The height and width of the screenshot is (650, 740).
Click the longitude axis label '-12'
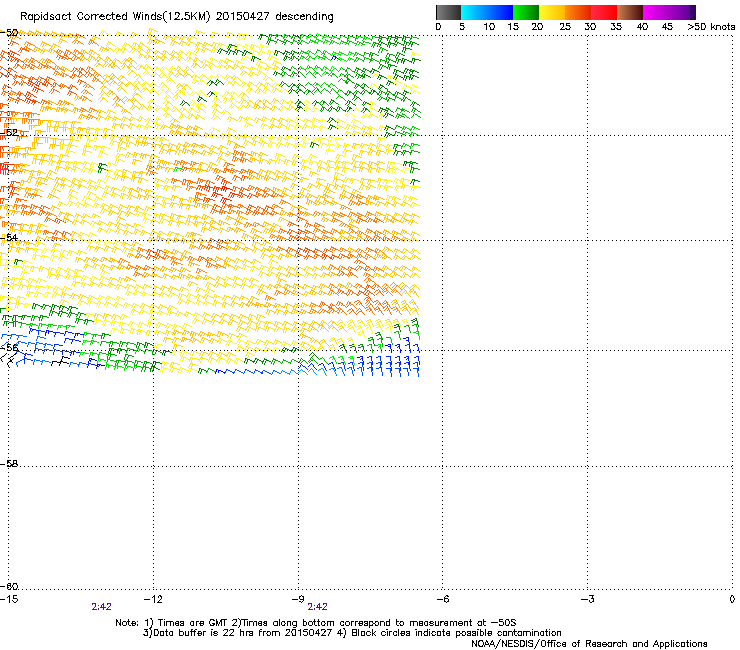153,599
